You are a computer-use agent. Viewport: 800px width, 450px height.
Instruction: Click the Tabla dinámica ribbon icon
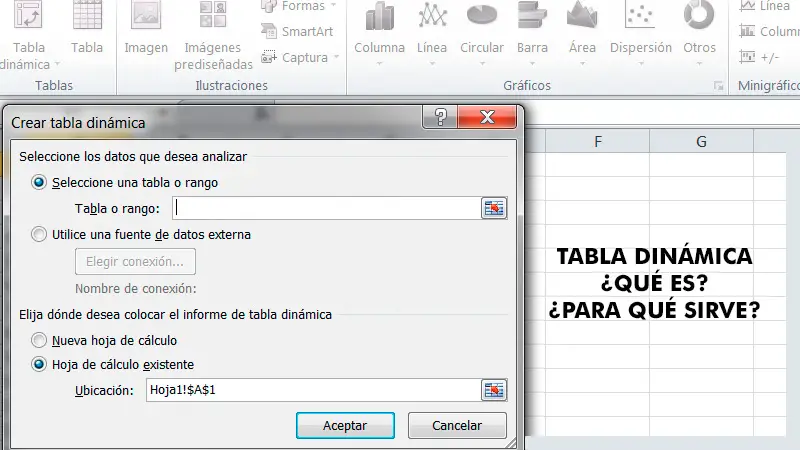point(28,14)
